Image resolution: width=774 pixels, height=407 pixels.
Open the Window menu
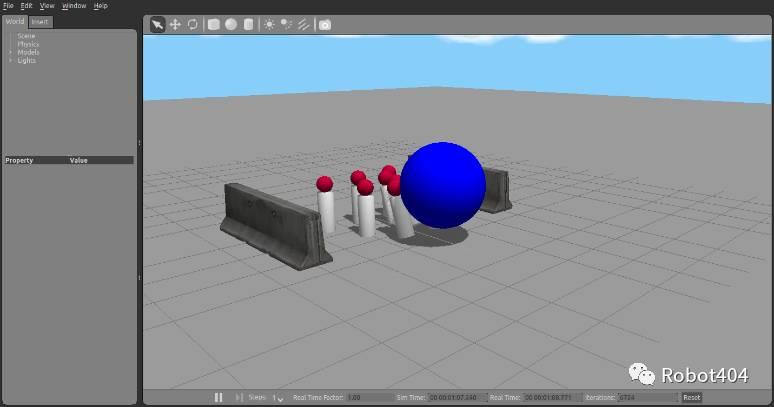point(74,6)
